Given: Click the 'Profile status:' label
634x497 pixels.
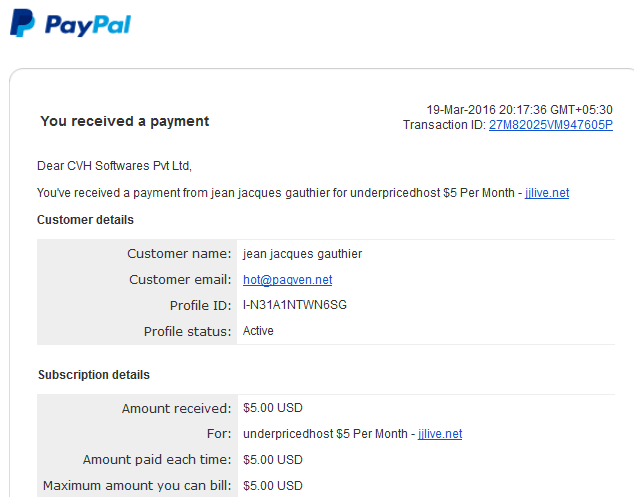Looking at the screenshot, I should tap(188, 332).
